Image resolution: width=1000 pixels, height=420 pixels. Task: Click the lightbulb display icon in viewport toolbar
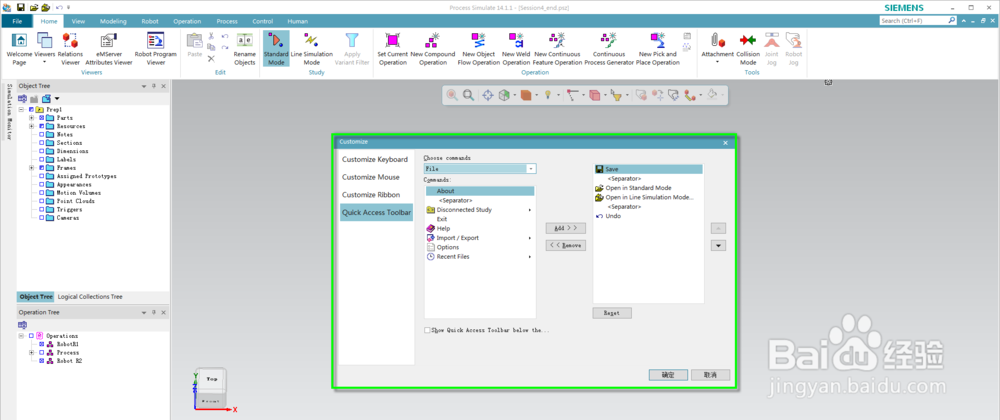tap(547, 95)
